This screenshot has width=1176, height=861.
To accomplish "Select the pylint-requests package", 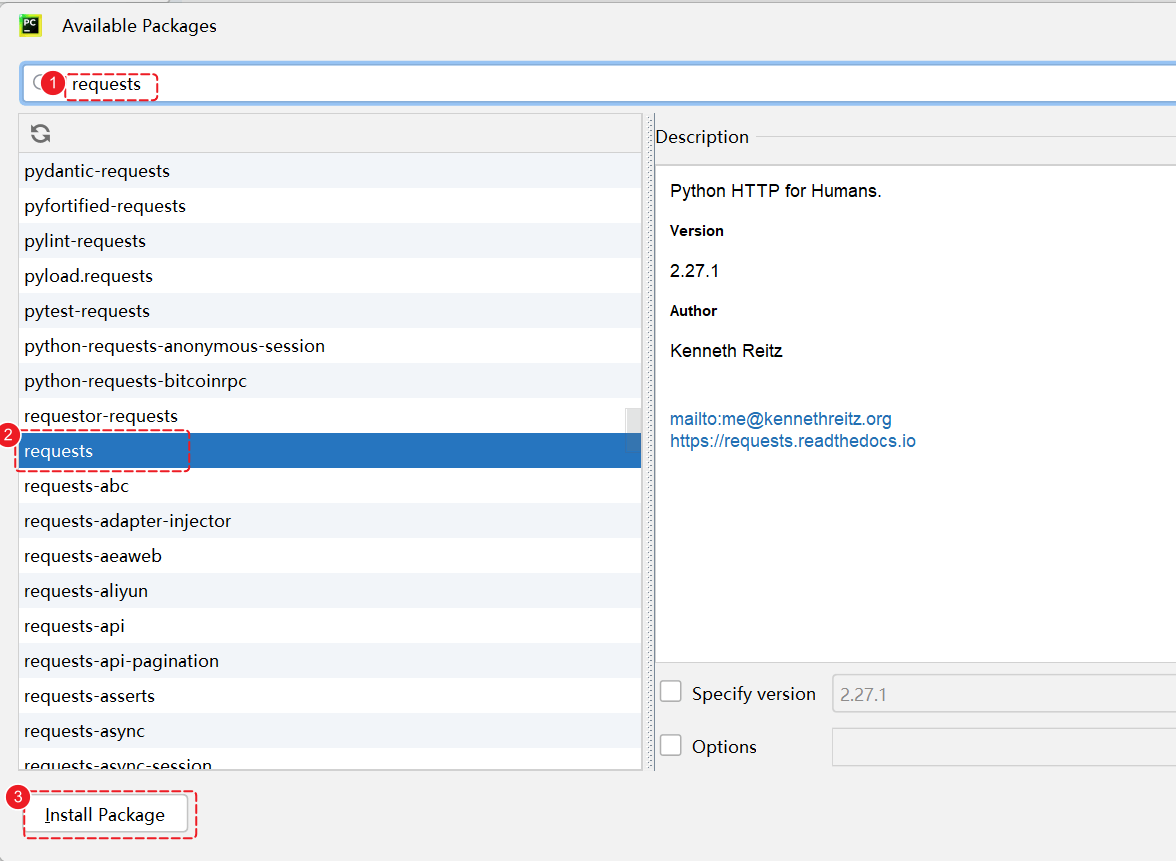I will pyautogui.click(x=330, y=241).
